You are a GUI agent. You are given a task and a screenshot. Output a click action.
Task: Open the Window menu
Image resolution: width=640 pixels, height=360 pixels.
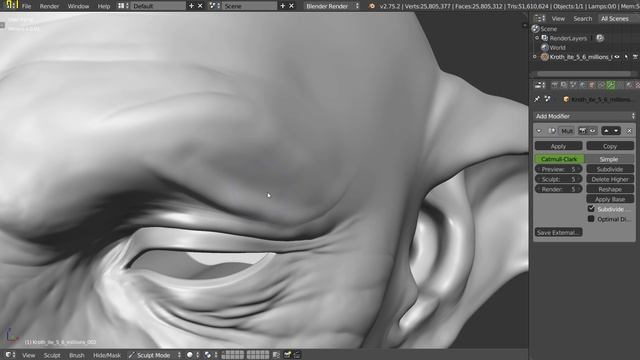click(78, 6)
